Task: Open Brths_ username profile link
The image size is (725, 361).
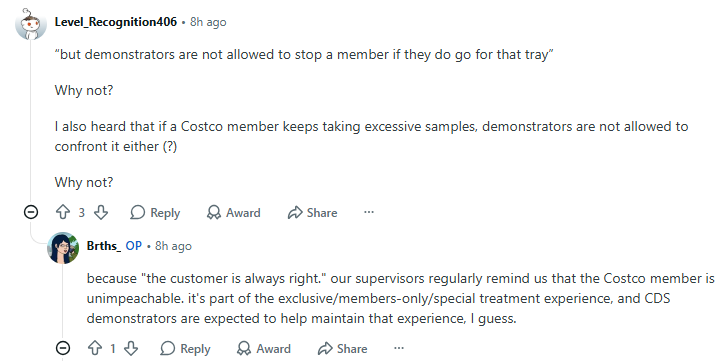Action: tap(104, 246)
